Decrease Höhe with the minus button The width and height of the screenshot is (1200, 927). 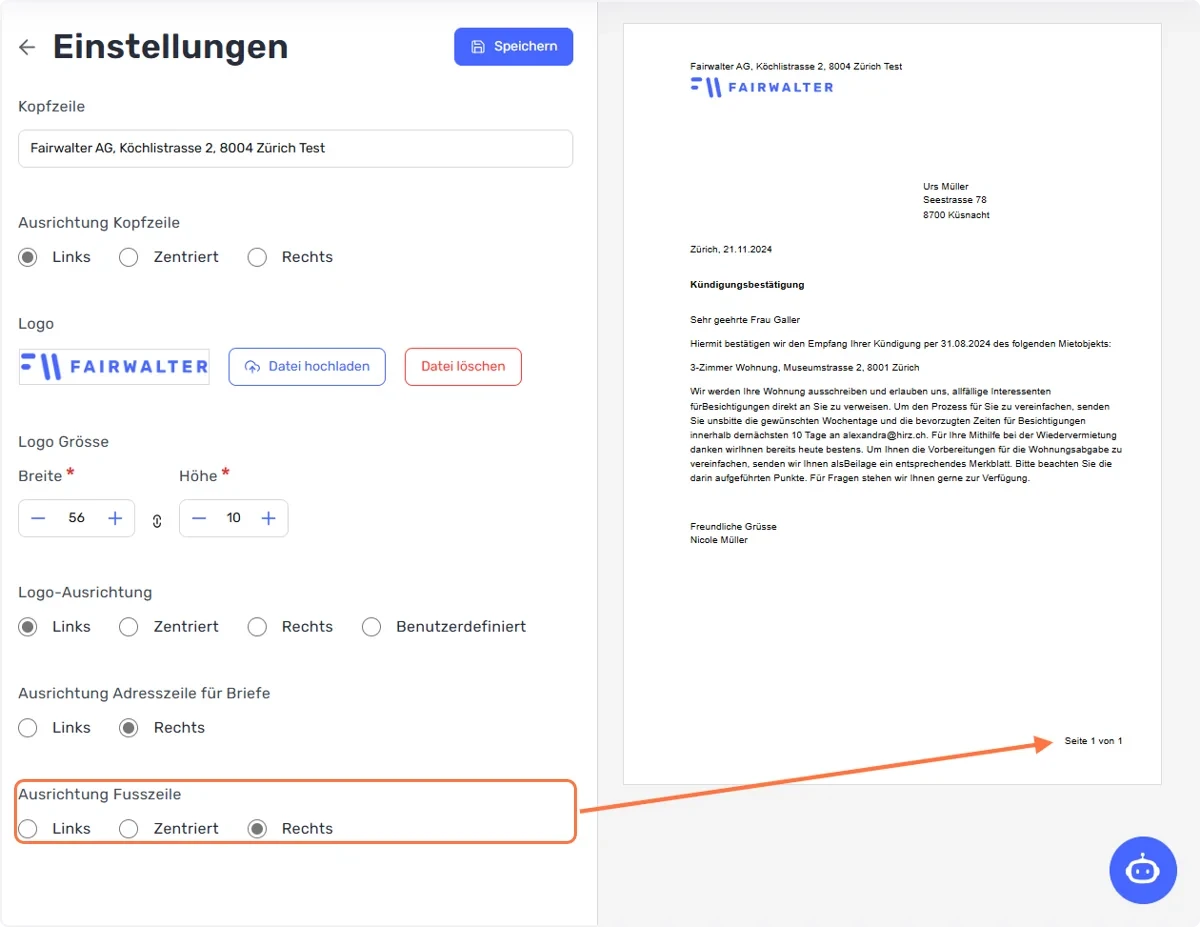tap(199, 518)
